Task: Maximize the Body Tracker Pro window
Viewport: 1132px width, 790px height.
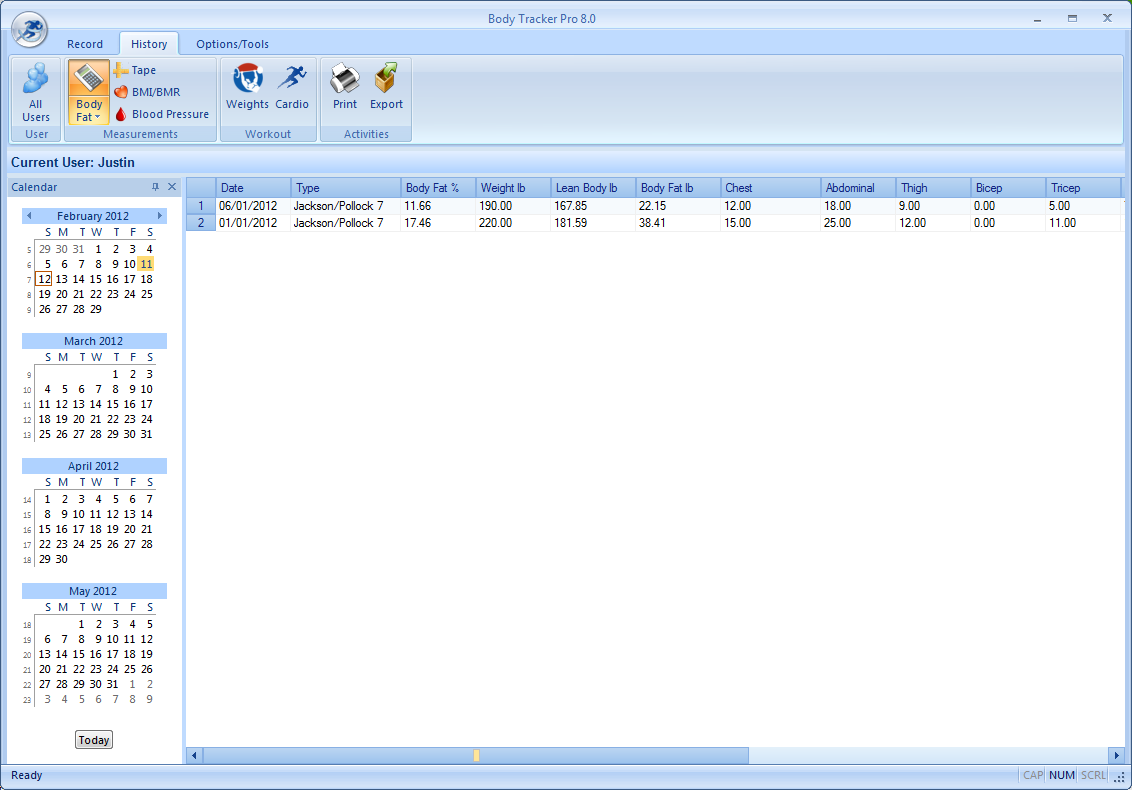Action: point(1072,19)
